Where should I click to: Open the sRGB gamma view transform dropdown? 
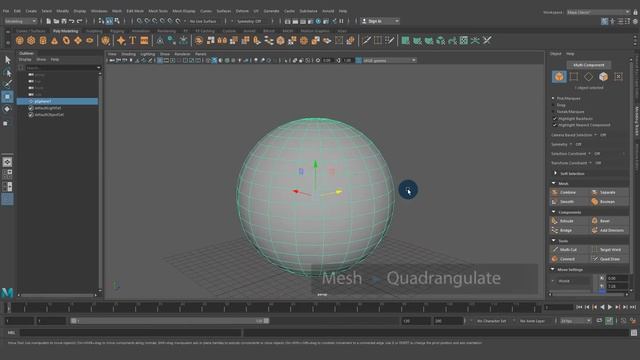coord(389,60)
